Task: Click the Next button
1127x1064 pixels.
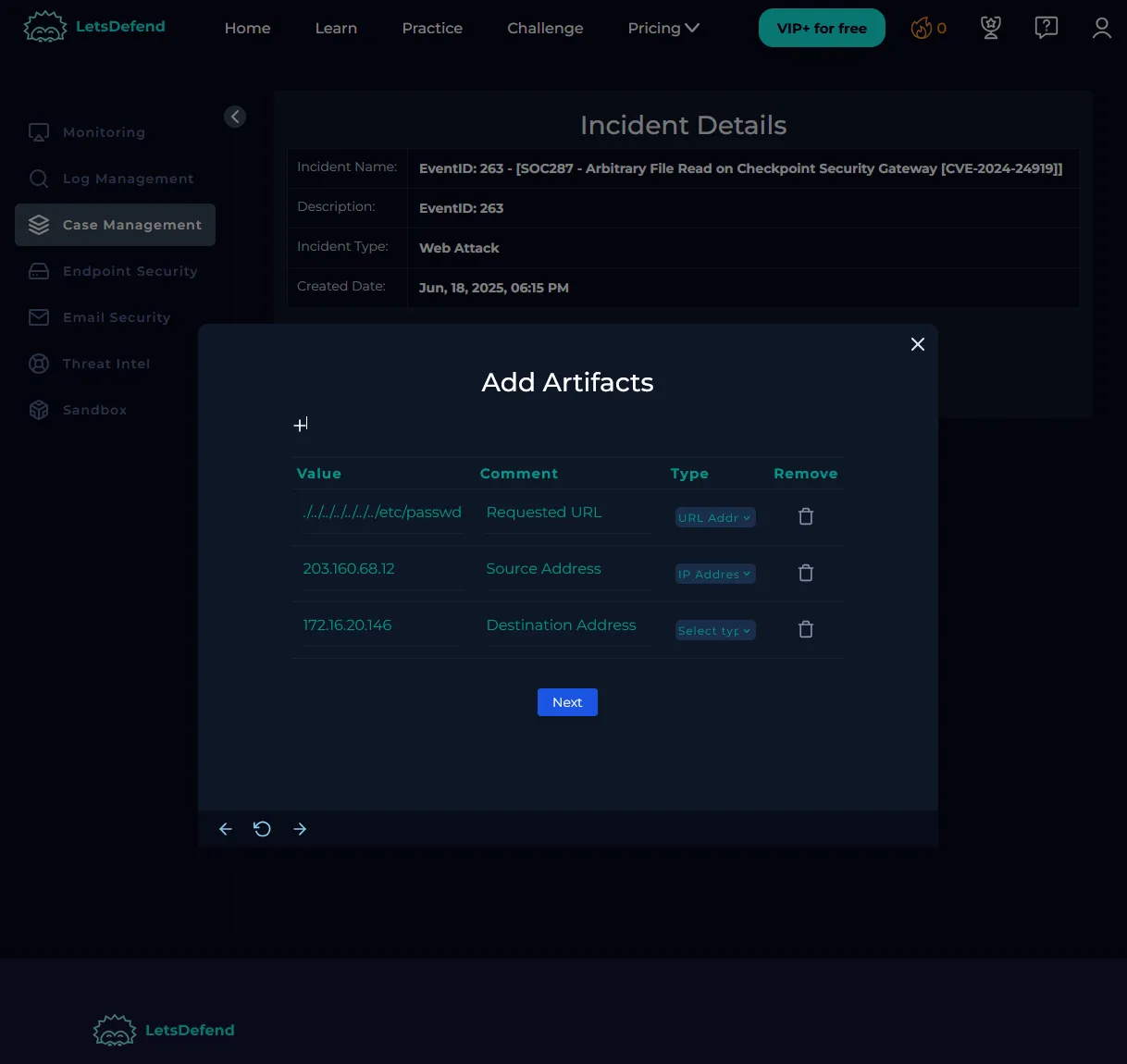Action: click(567, 702)
